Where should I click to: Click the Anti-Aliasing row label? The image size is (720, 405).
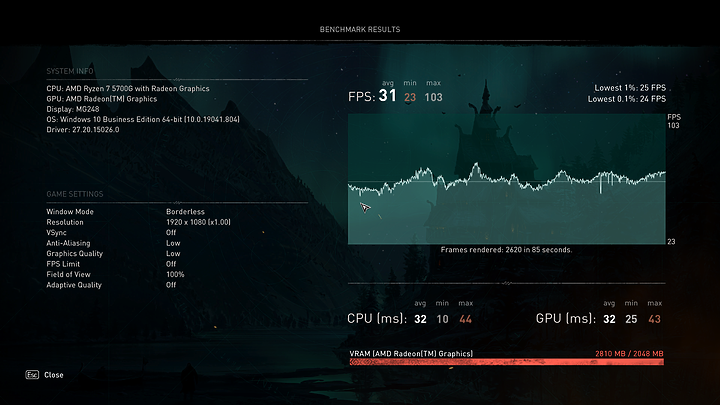point(68,243)
